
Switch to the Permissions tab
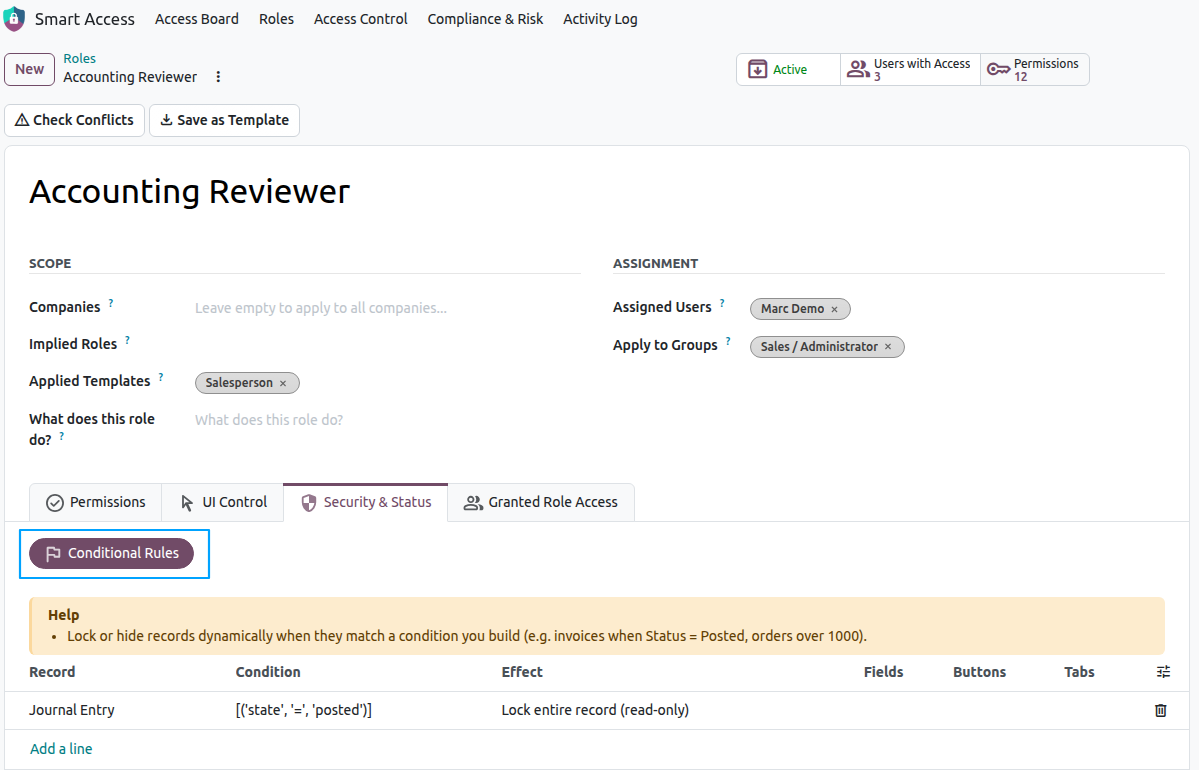(x=96, y=502)
